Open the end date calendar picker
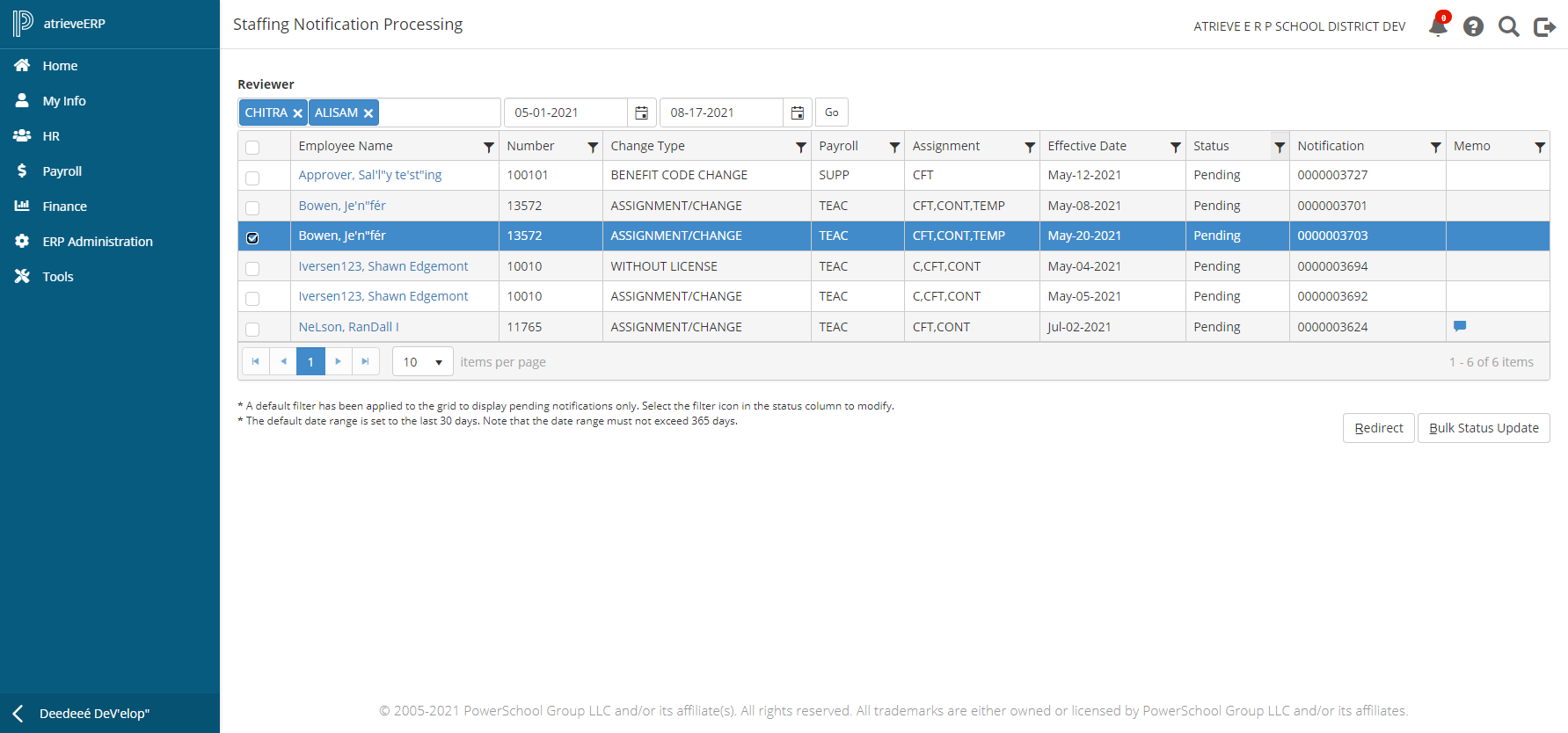The image size is (1568, 733). click(797, 112)
